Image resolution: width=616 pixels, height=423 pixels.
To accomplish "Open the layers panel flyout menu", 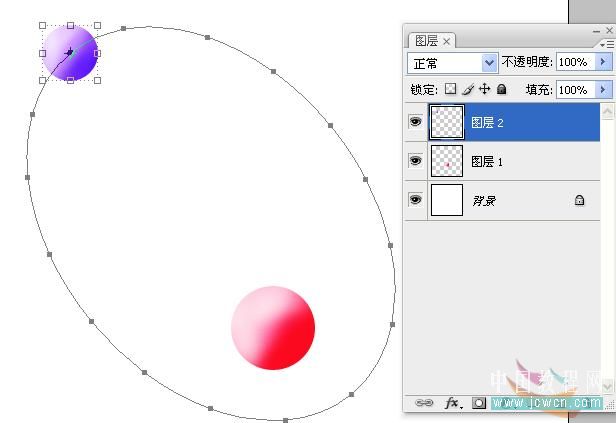I will click(x=607, y=44).
